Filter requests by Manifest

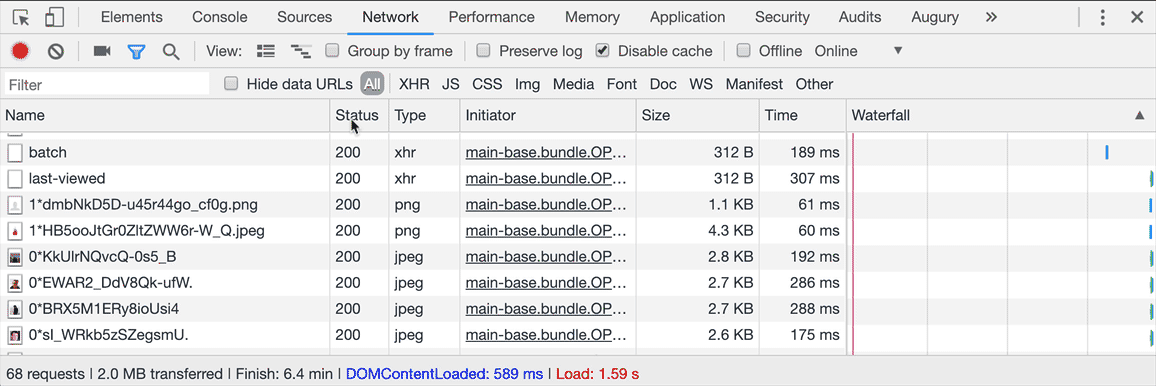754,84
